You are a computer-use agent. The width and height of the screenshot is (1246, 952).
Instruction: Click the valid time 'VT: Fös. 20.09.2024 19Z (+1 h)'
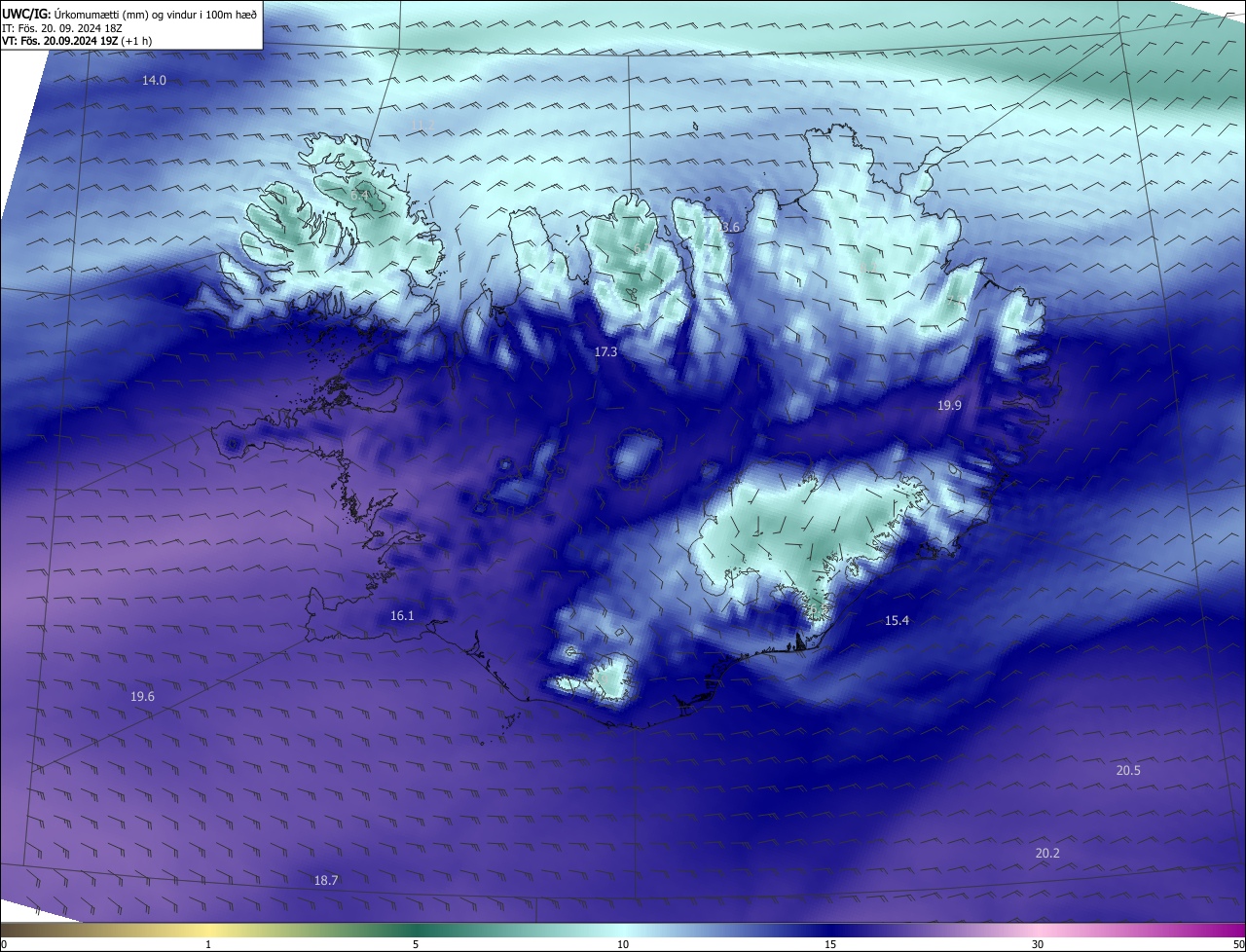77,41
